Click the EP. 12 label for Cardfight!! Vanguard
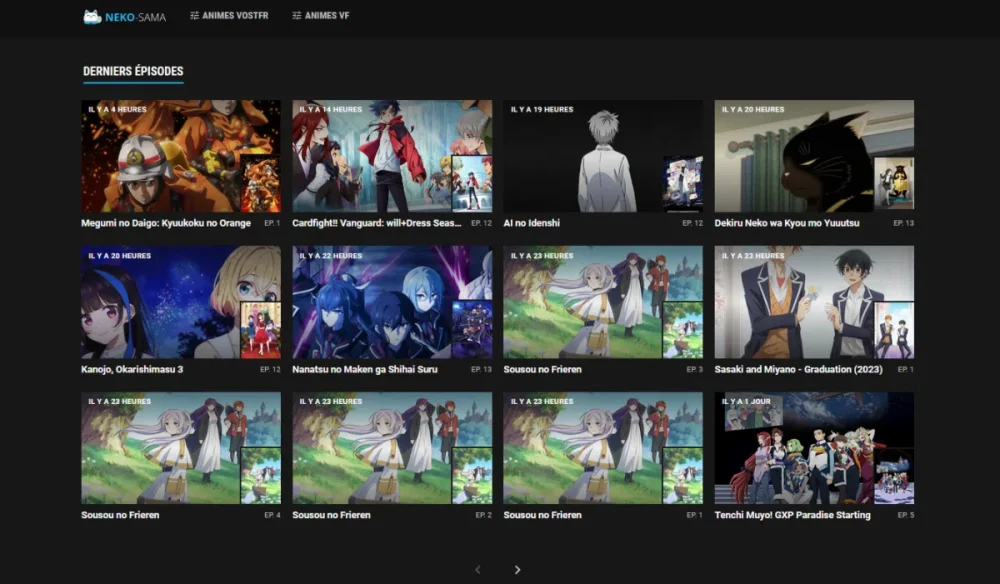 coord(482,223)
